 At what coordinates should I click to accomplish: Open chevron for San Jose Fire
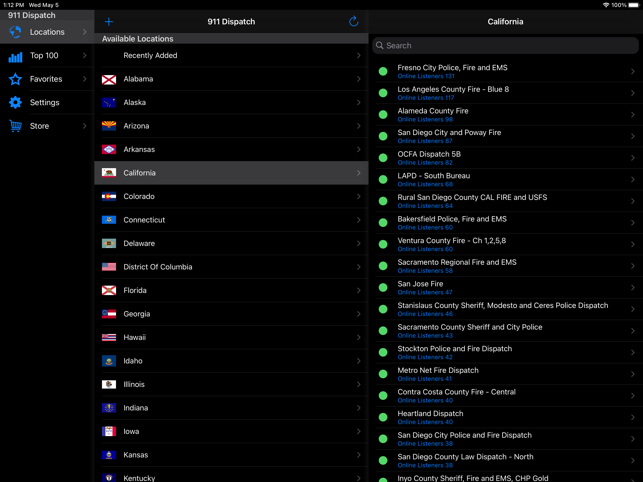(633, 288)
